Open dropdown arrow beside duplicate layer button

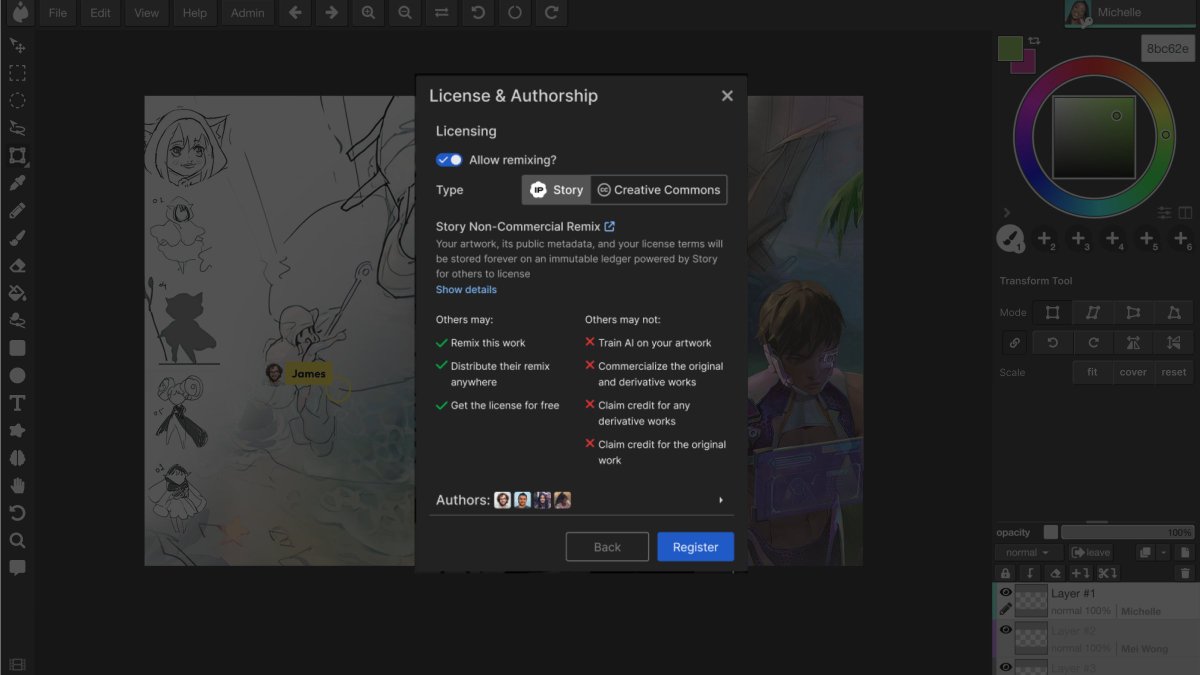tap(1164, 552)
